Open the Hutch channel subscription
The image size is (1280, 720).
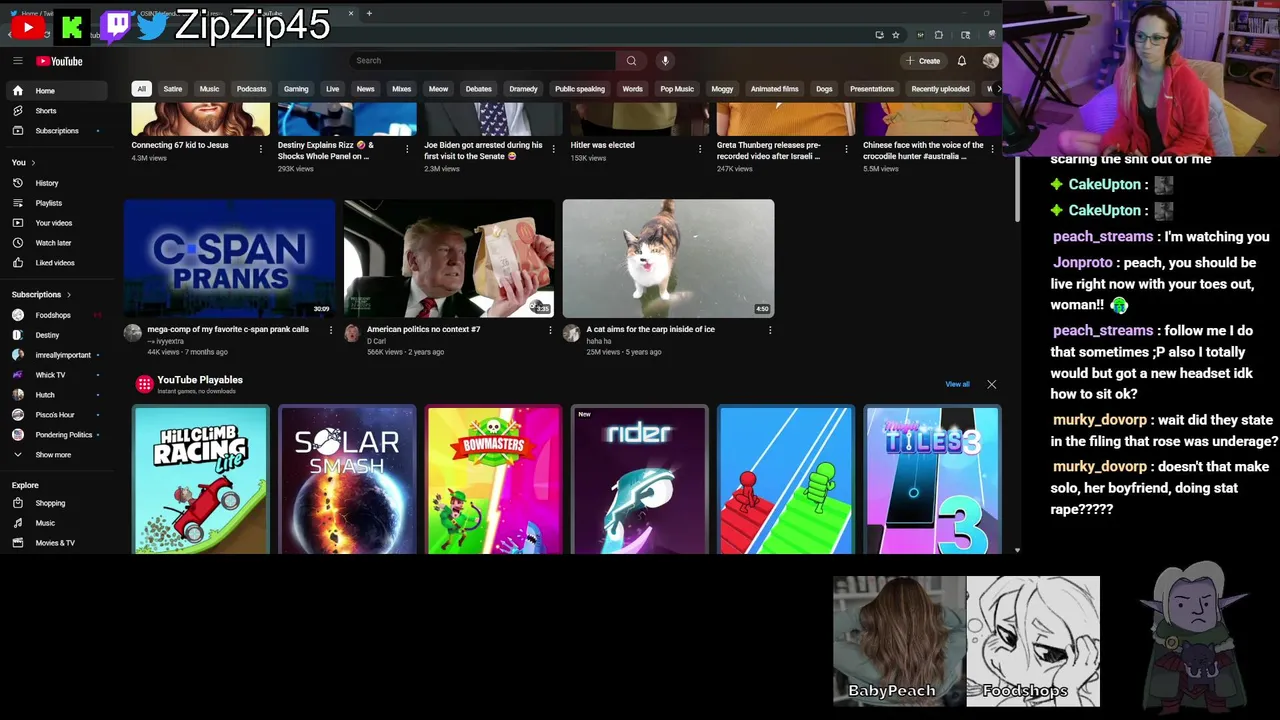58,395
